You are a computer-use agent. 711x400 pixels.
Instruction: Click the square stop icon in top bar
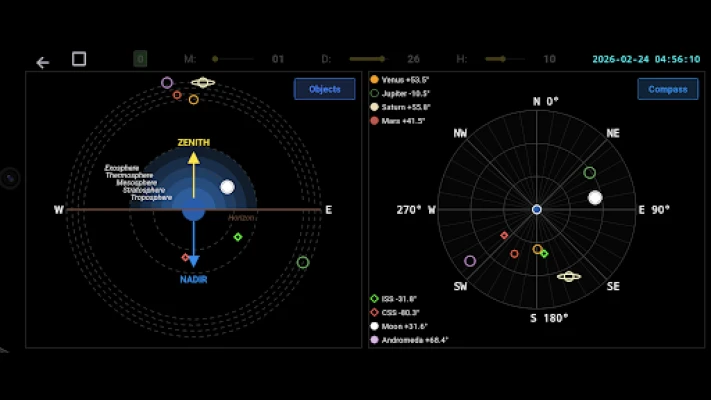tap(79, 59)
